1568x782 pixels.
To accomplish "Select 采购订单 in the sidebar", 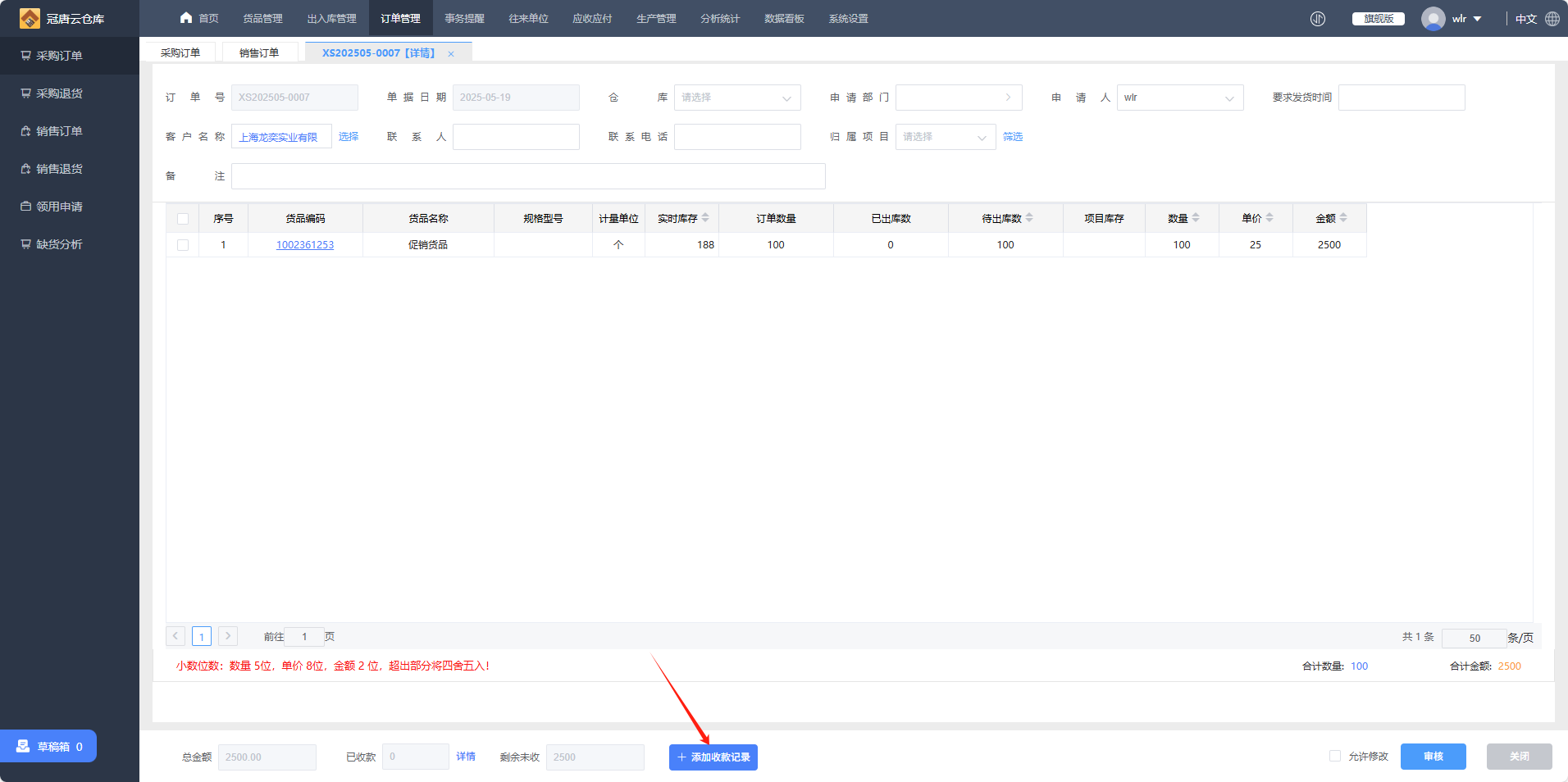I will (x=70, y=56).
